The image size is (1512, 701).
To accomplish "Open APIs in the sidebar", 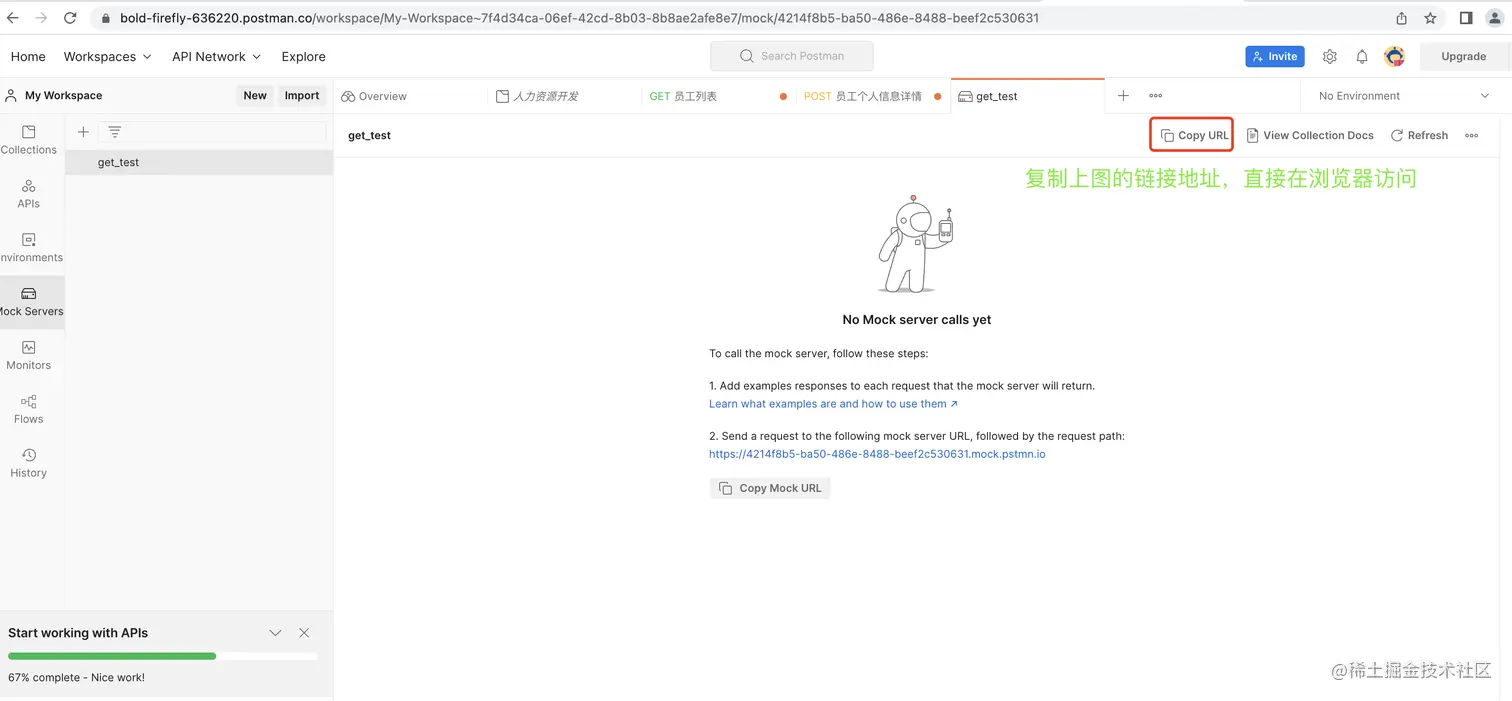I will (x=28, y=194).
